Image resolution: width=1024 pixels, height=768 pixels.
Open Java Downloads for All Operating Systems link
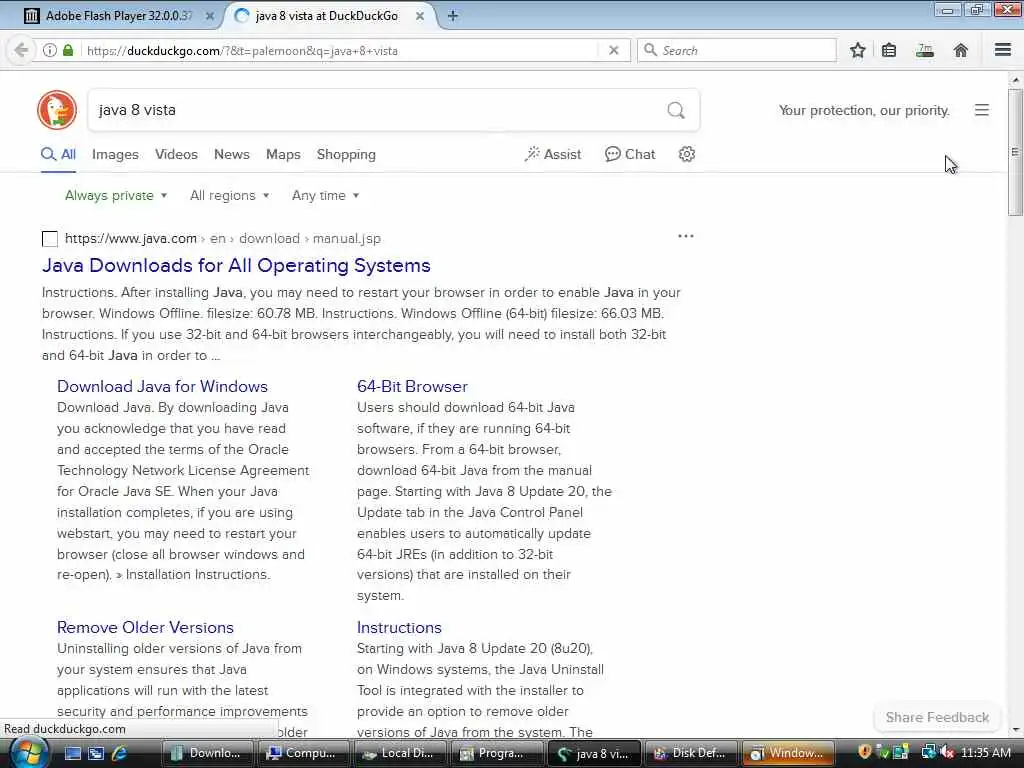coord(236,265)
